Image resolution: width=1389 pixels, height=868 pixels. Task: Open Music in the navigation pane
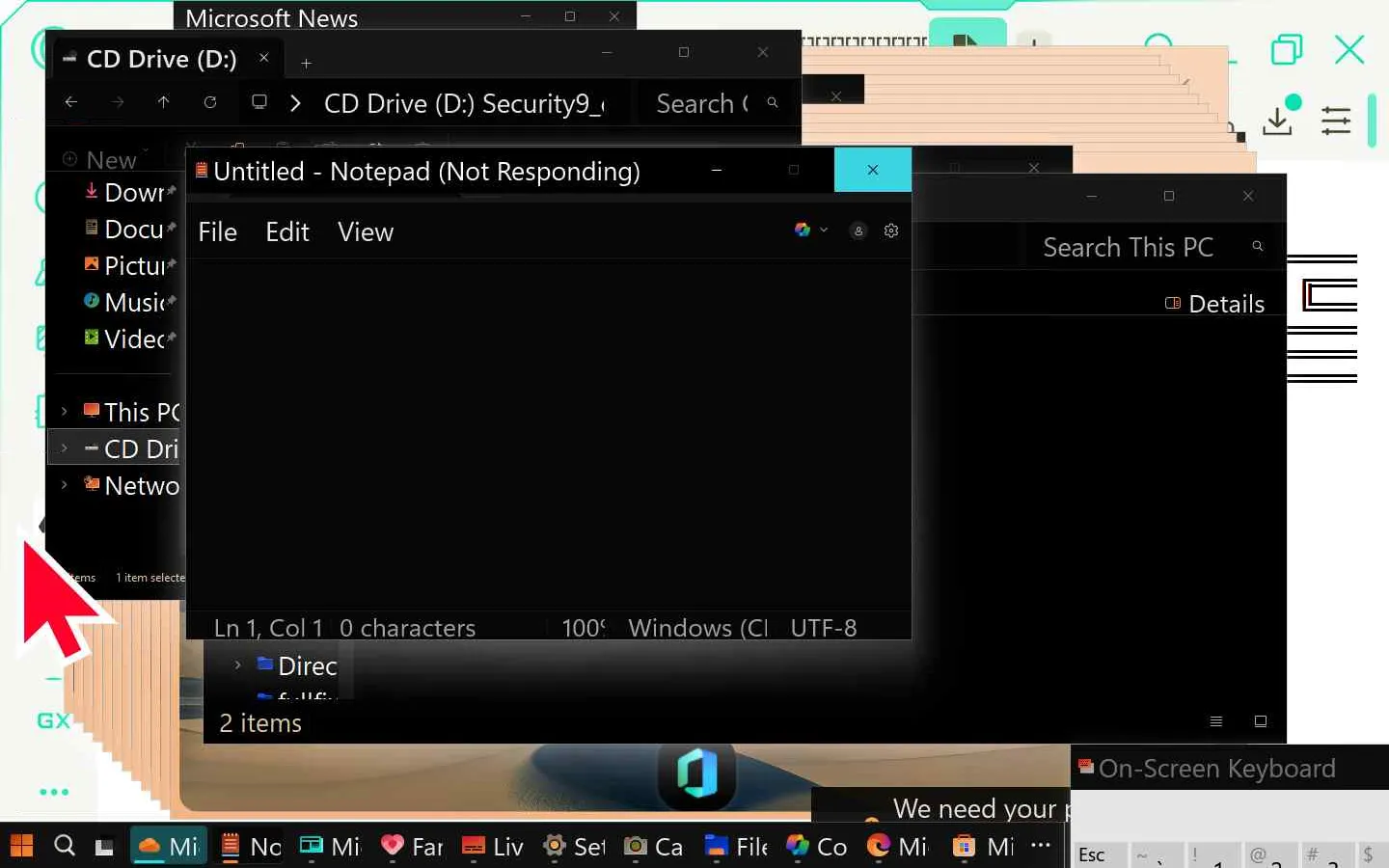[130, 303]
